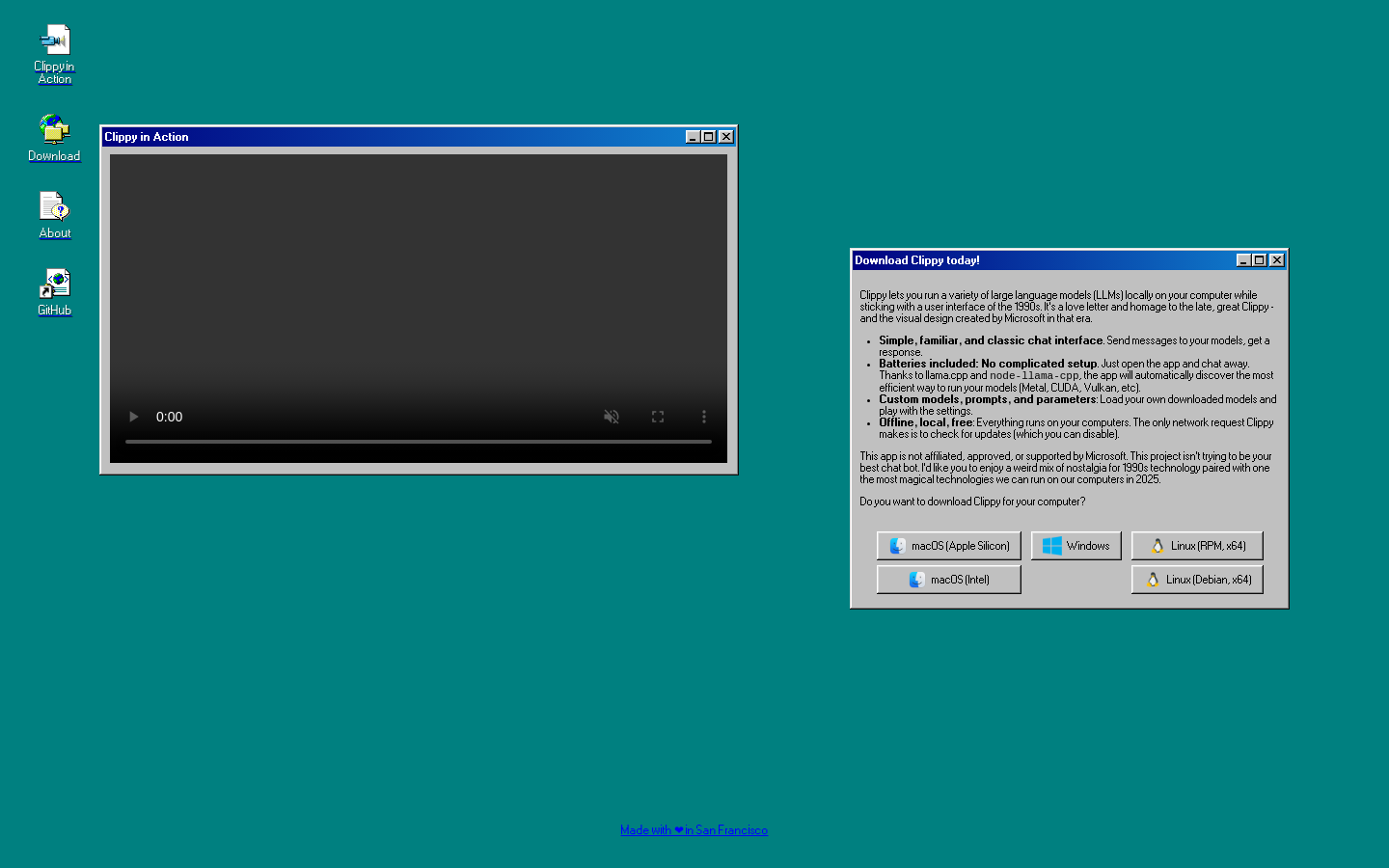Viewport: 1389px width, 868px height.
Task: Follow the Made with love in San Francisco link
Action: pos(694,830)
